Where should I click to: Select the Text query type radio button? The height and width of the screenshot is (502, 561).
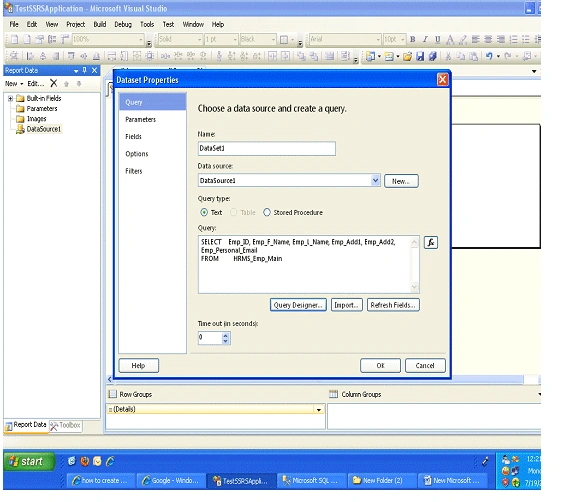[x=204, y=213]
